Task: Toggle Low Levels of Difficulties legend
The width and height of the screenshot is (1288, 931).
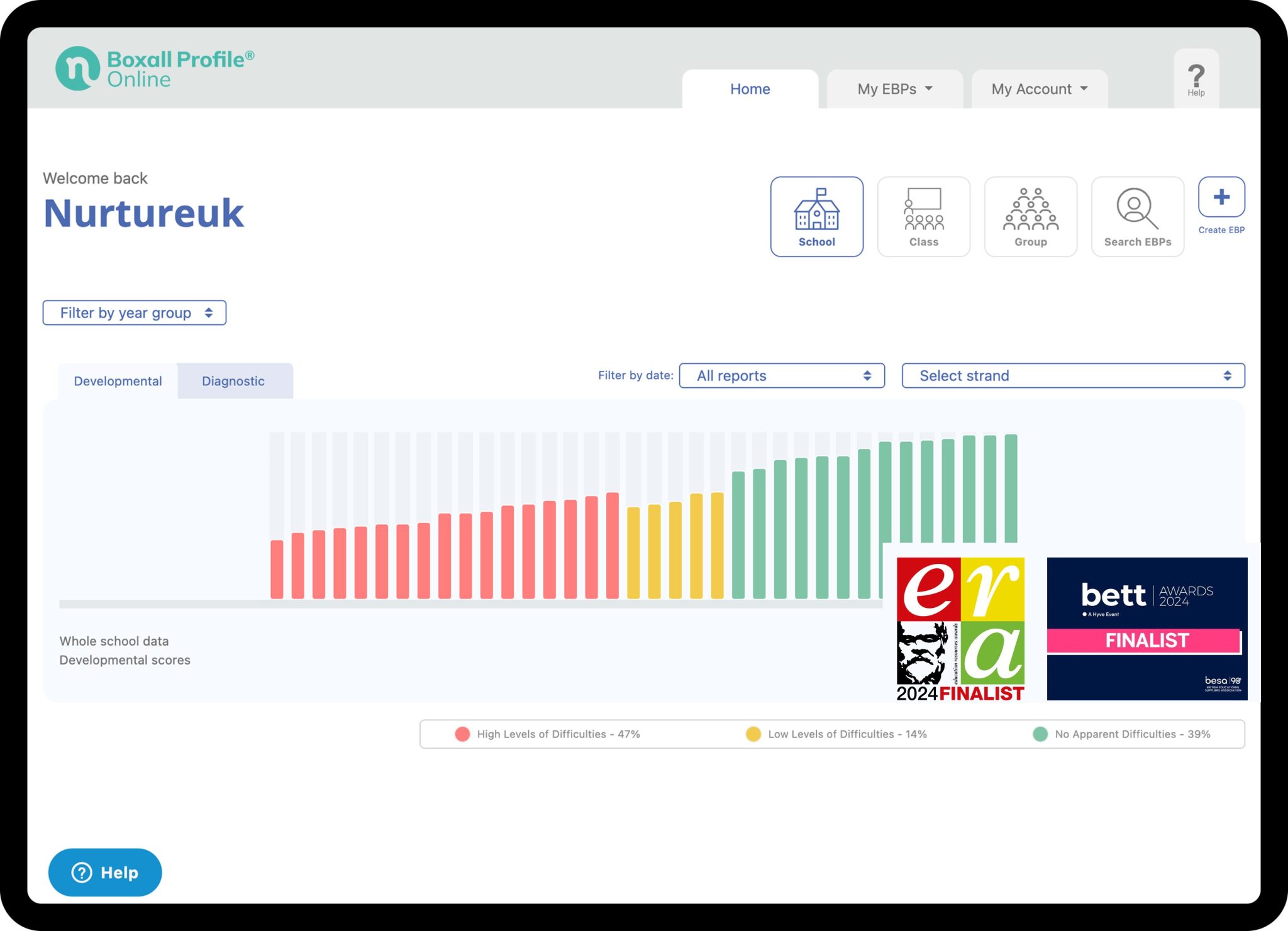Action: (836, 734)
